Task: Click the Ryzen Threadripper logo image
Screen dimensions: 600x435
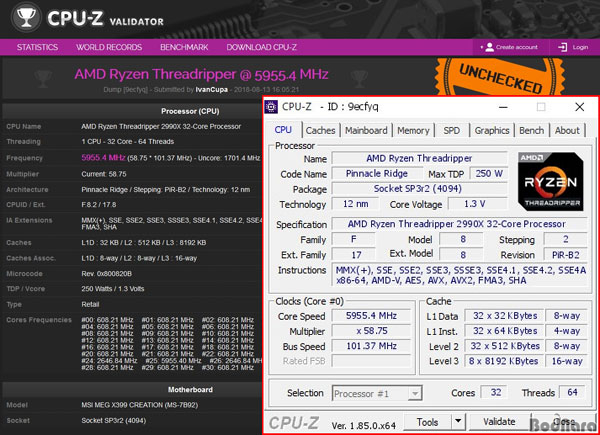Action: [550, 181]
